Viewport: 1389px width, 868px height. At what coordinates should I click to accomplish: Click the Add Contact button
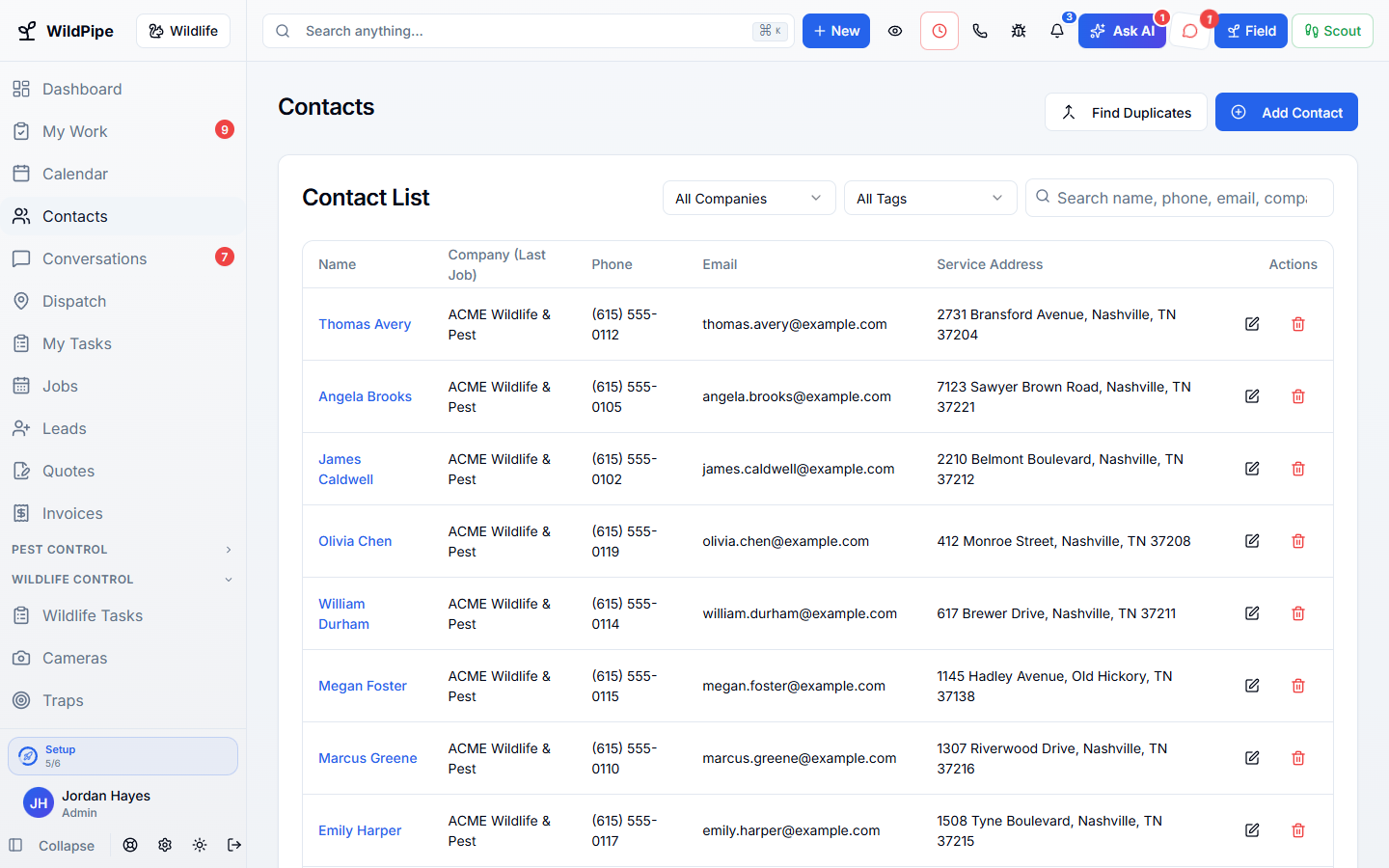1287,112
